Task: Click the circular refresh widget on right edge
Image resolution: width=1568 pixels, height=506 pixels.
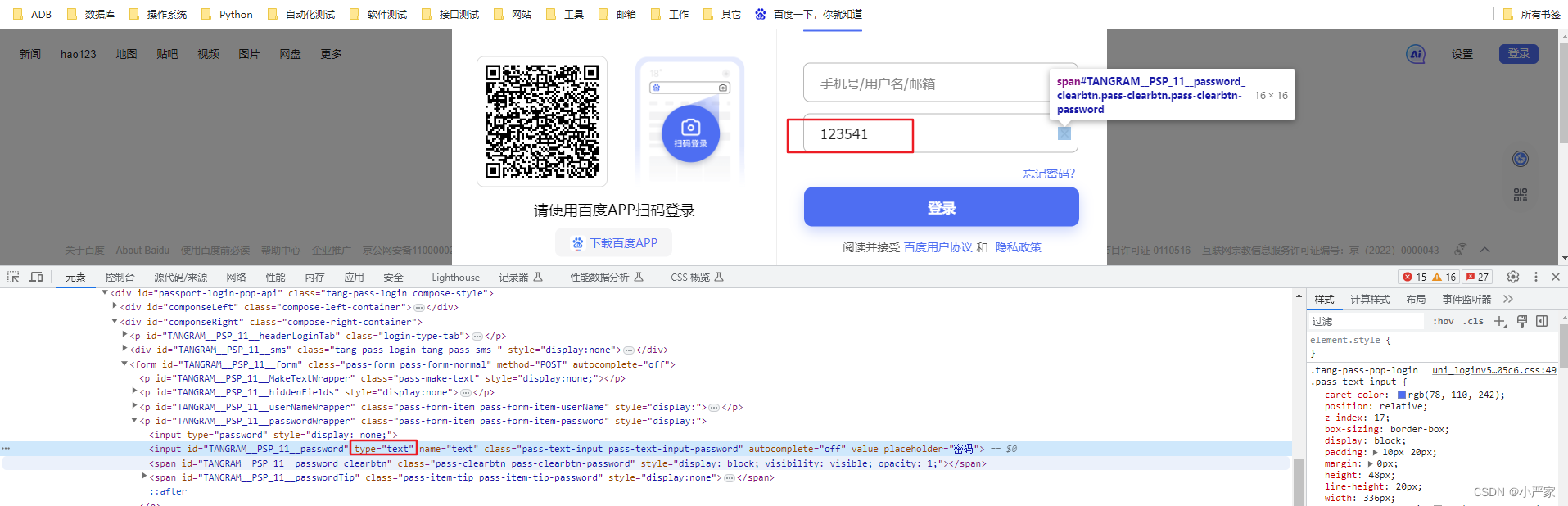Action: click(x=1521, y=159)
